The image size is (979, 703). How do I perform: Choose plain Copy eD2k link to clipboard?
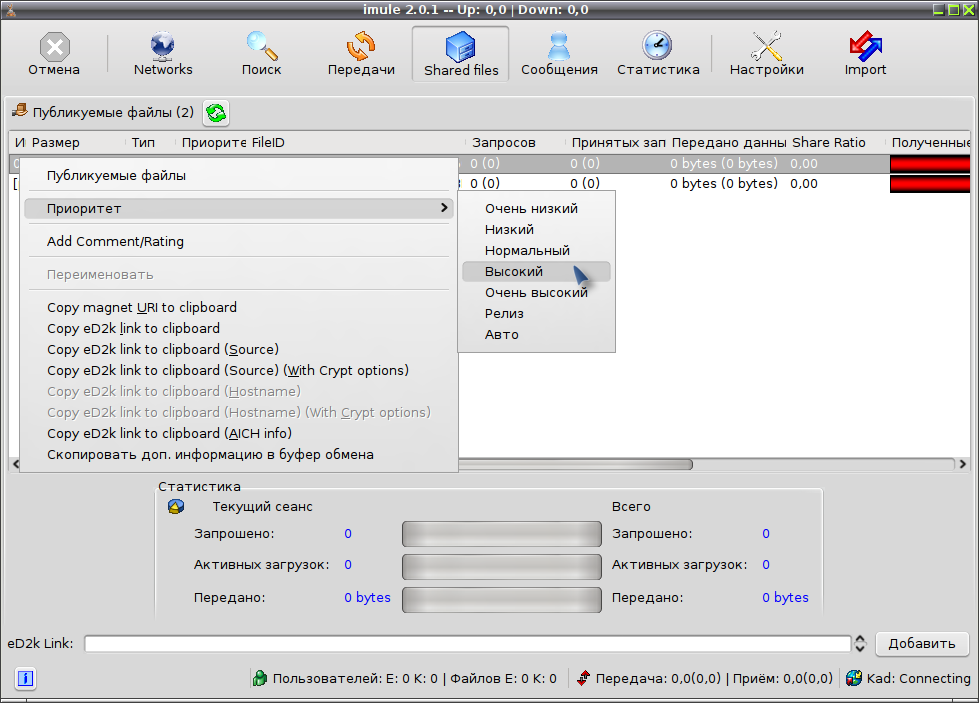(x=239, y=328)
